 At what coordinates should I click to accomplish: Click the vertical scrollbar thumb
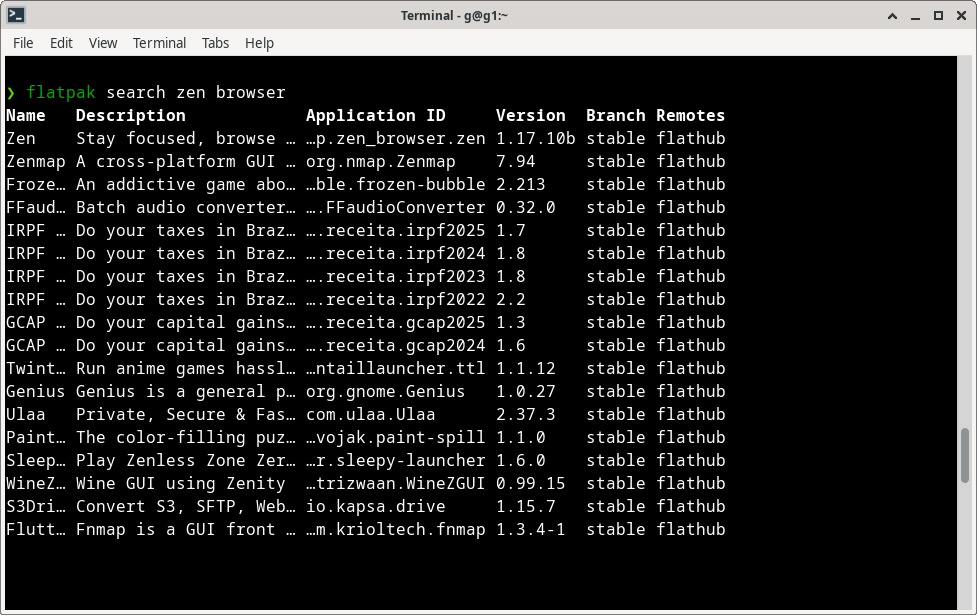(965, 455)
